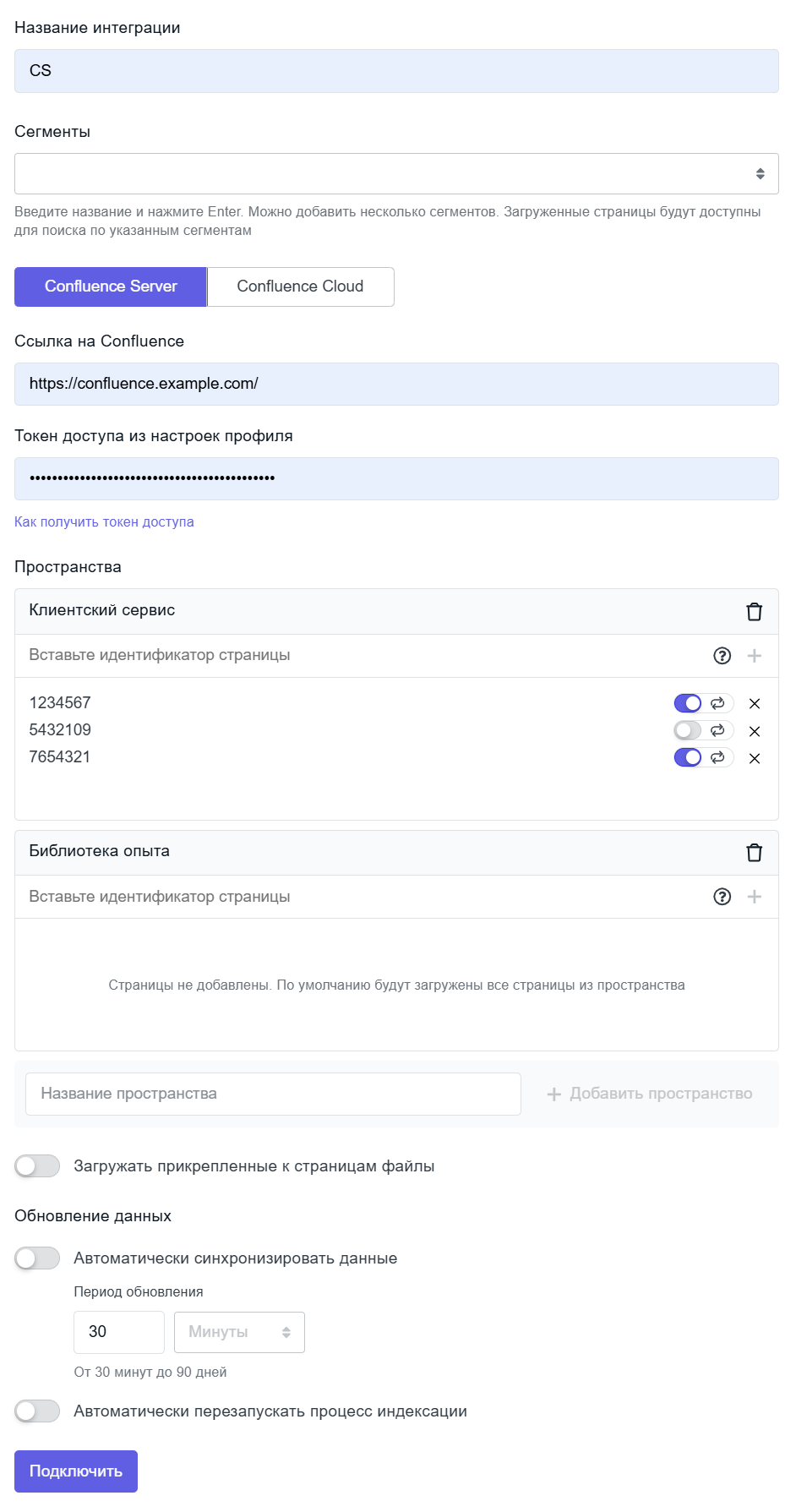Screen dimensions: 796x1512
Task: Delete the Библиотека опыта space via trash icon
Action: (x=754, y=853)
